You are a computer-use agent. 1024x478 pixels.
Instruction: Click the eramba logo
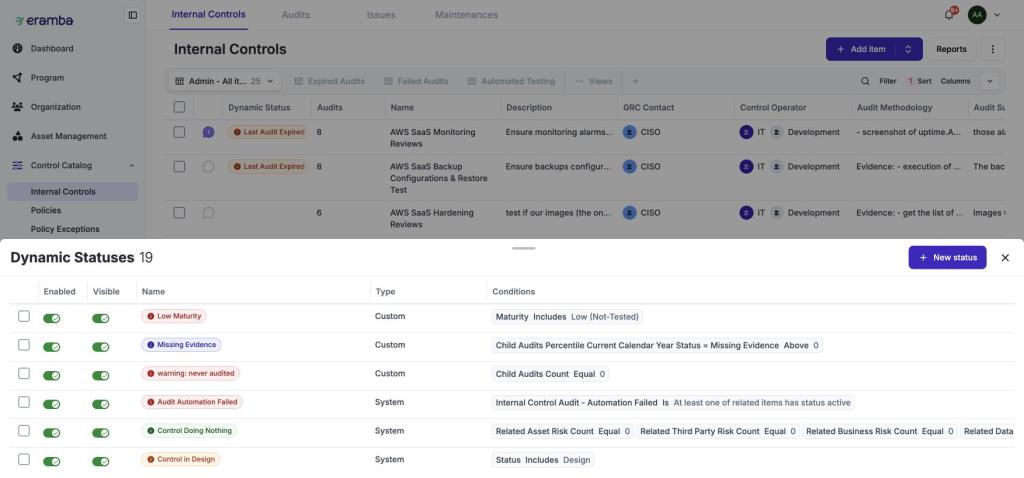[x=44, y=20]
